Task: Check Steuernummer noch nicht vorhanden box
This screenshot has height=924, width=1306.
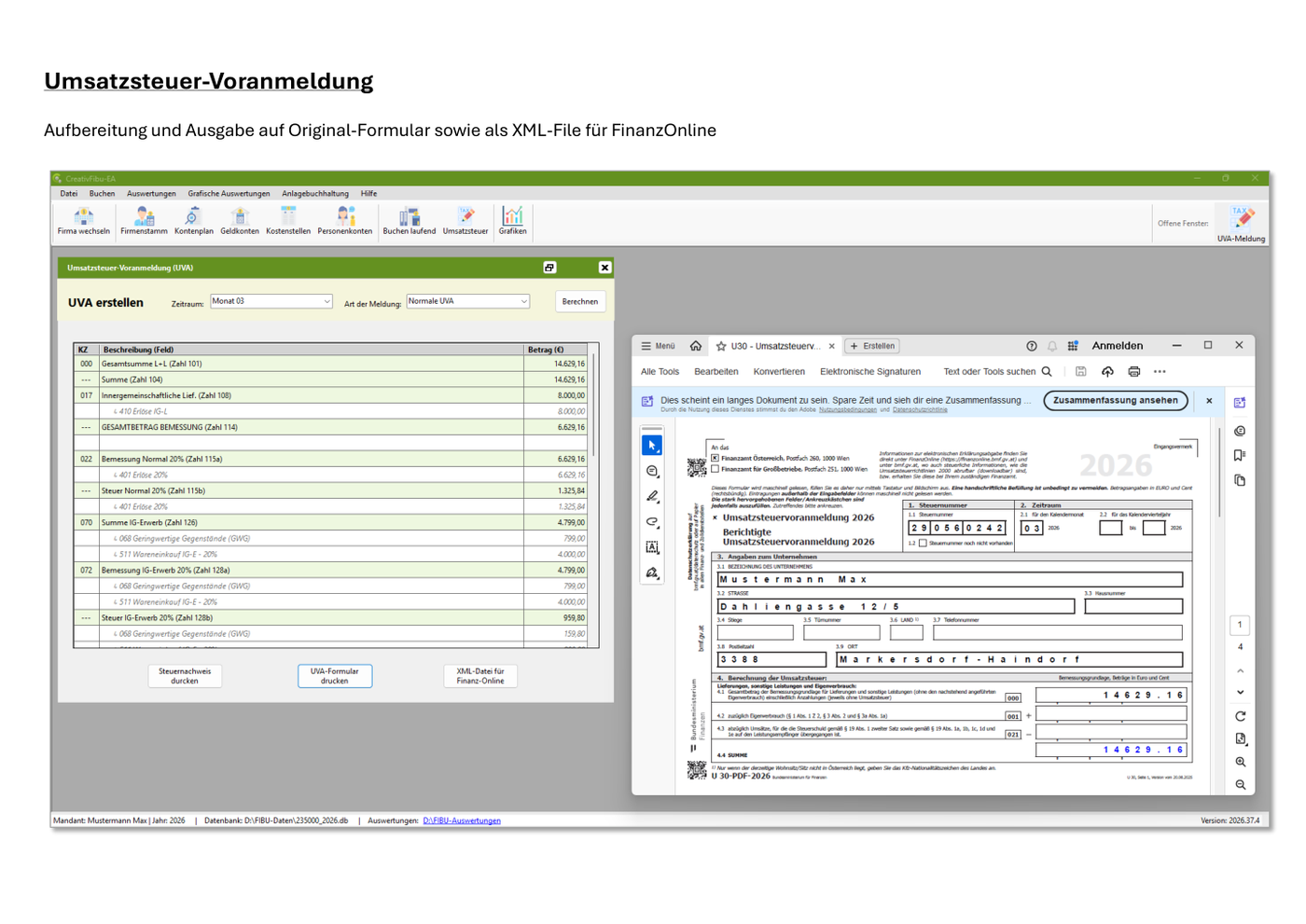Action: 923,543
